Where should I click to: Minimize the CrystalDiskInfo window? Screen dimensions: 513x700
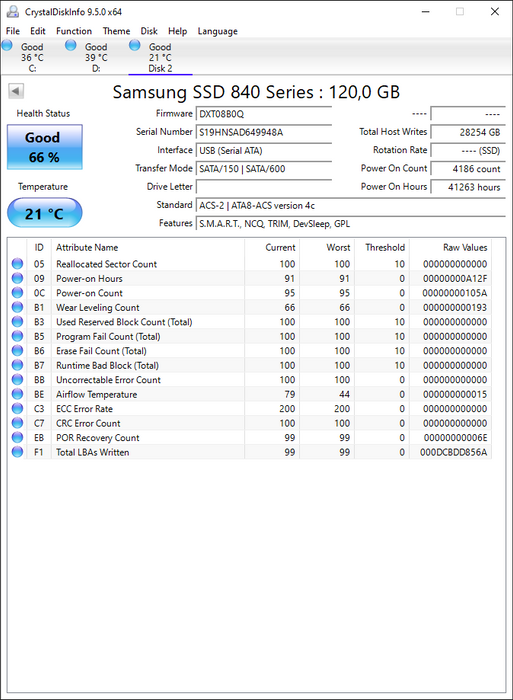coord(425,12)
